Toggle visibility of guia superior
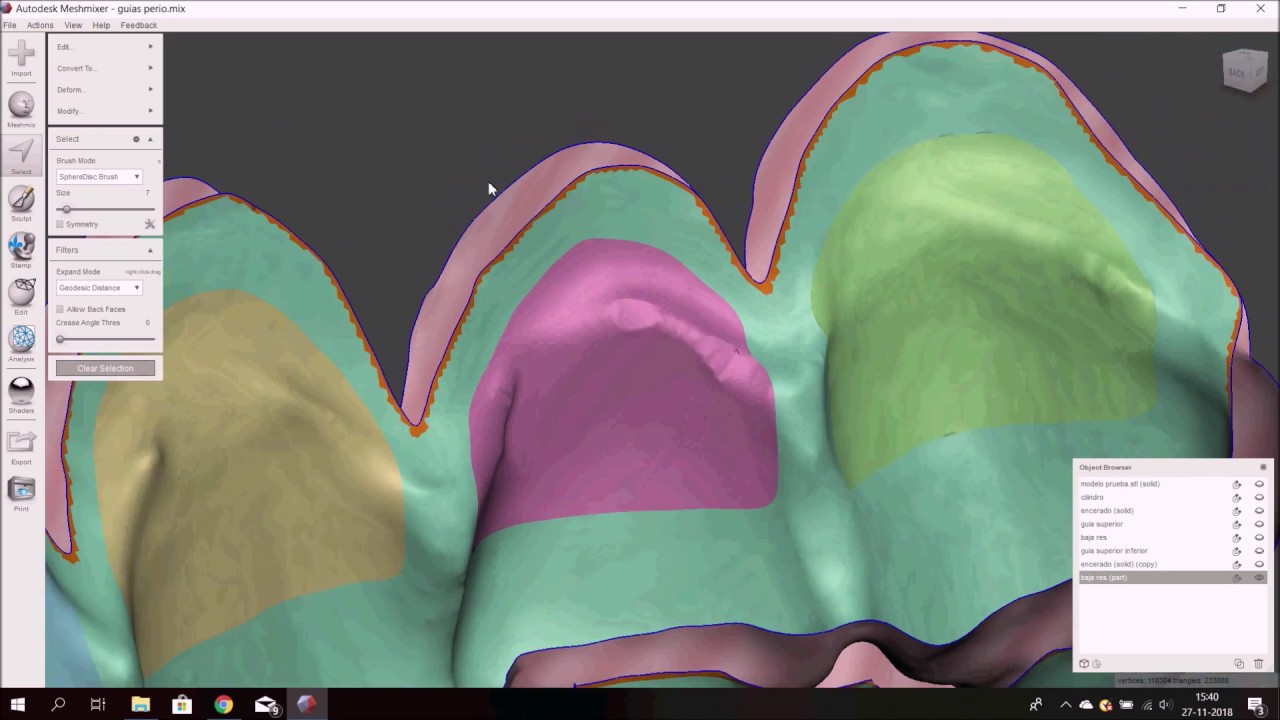The height and width of the screenshot is (720, 1280). pyautogui.click(x=1259, y=524)
